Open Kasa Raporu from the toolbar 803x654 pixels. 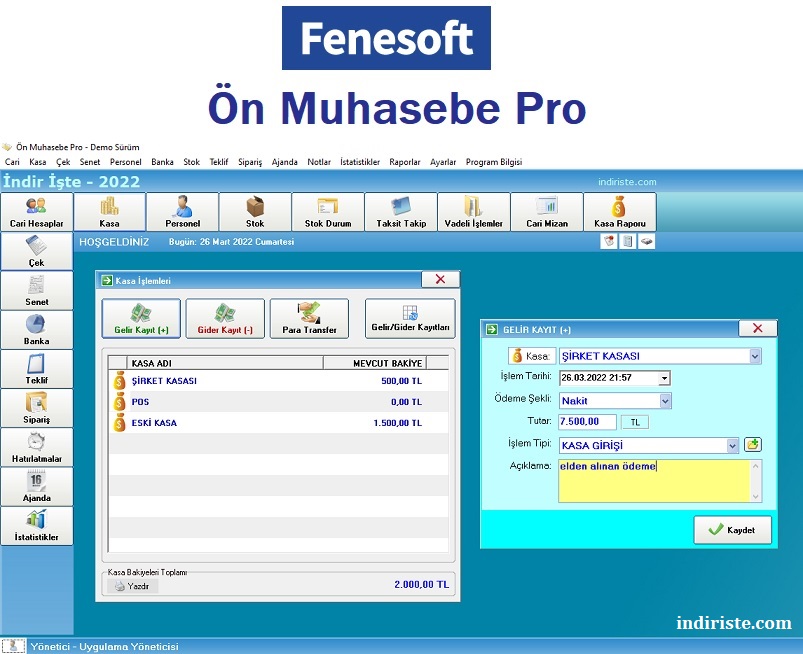tap(620, 212)
